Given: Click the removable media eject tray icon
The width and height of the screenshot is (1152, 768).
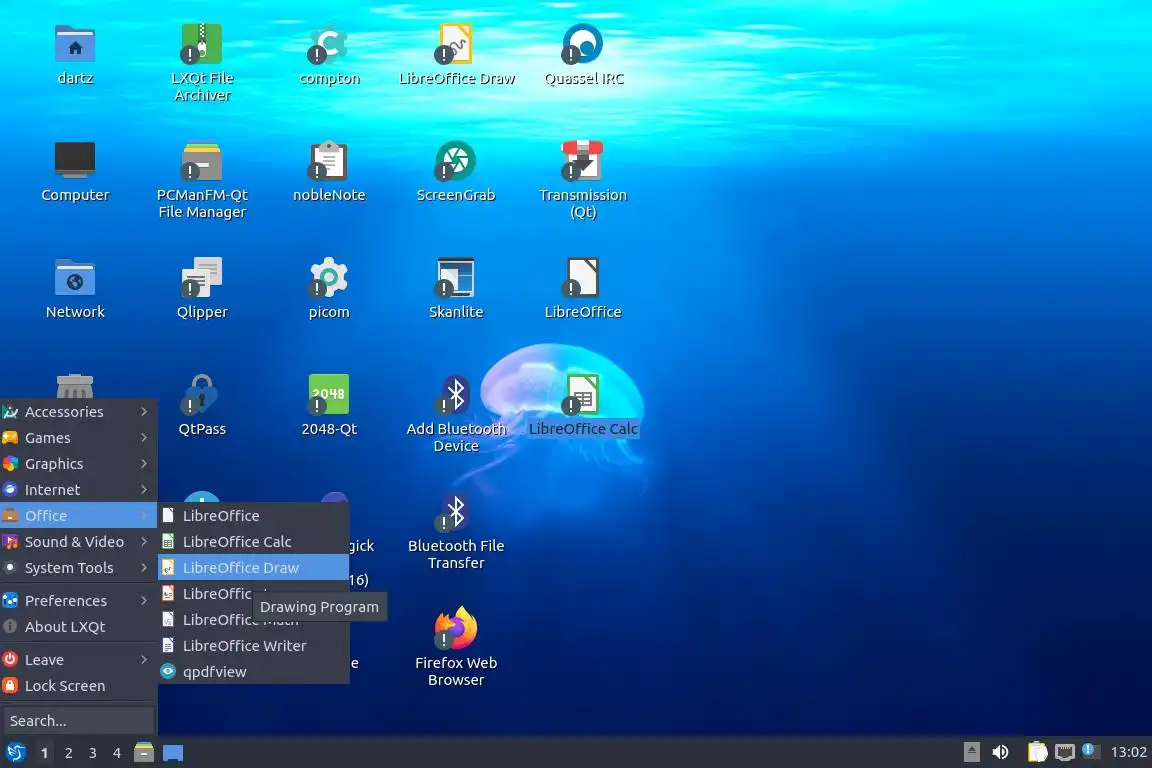Looking at the screenshot, I should [971, 752].
